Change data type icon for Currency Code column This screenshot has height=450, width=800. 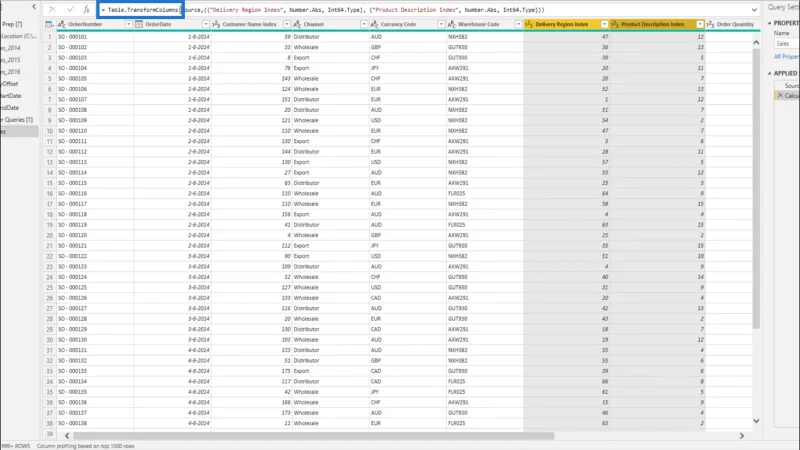tap(374, 24)
